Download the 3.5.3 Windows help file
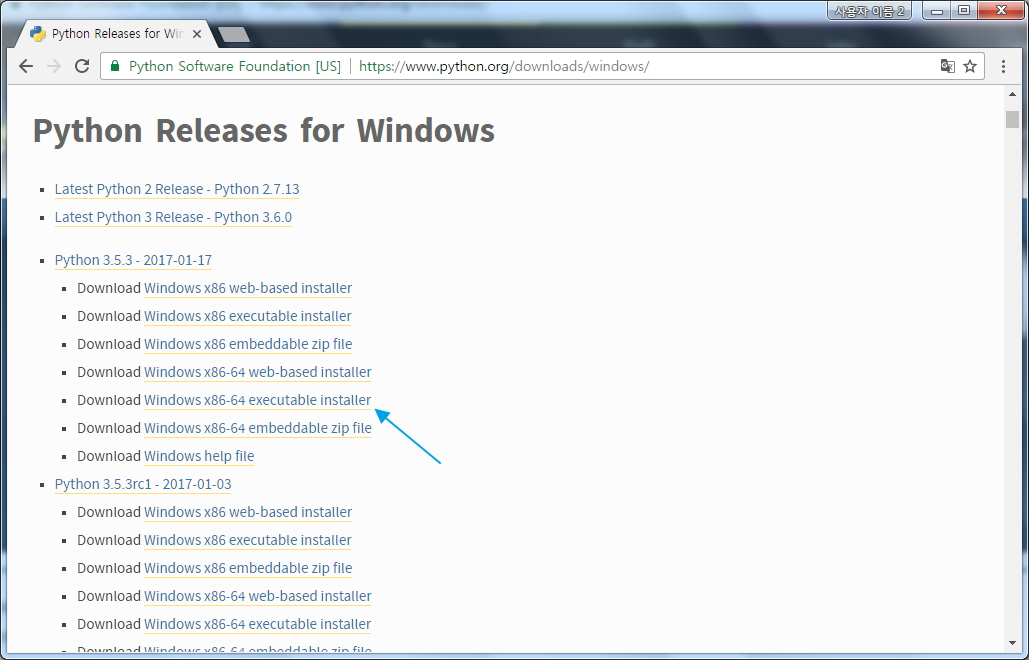1029x660 pixels. [x=199, y=456]
